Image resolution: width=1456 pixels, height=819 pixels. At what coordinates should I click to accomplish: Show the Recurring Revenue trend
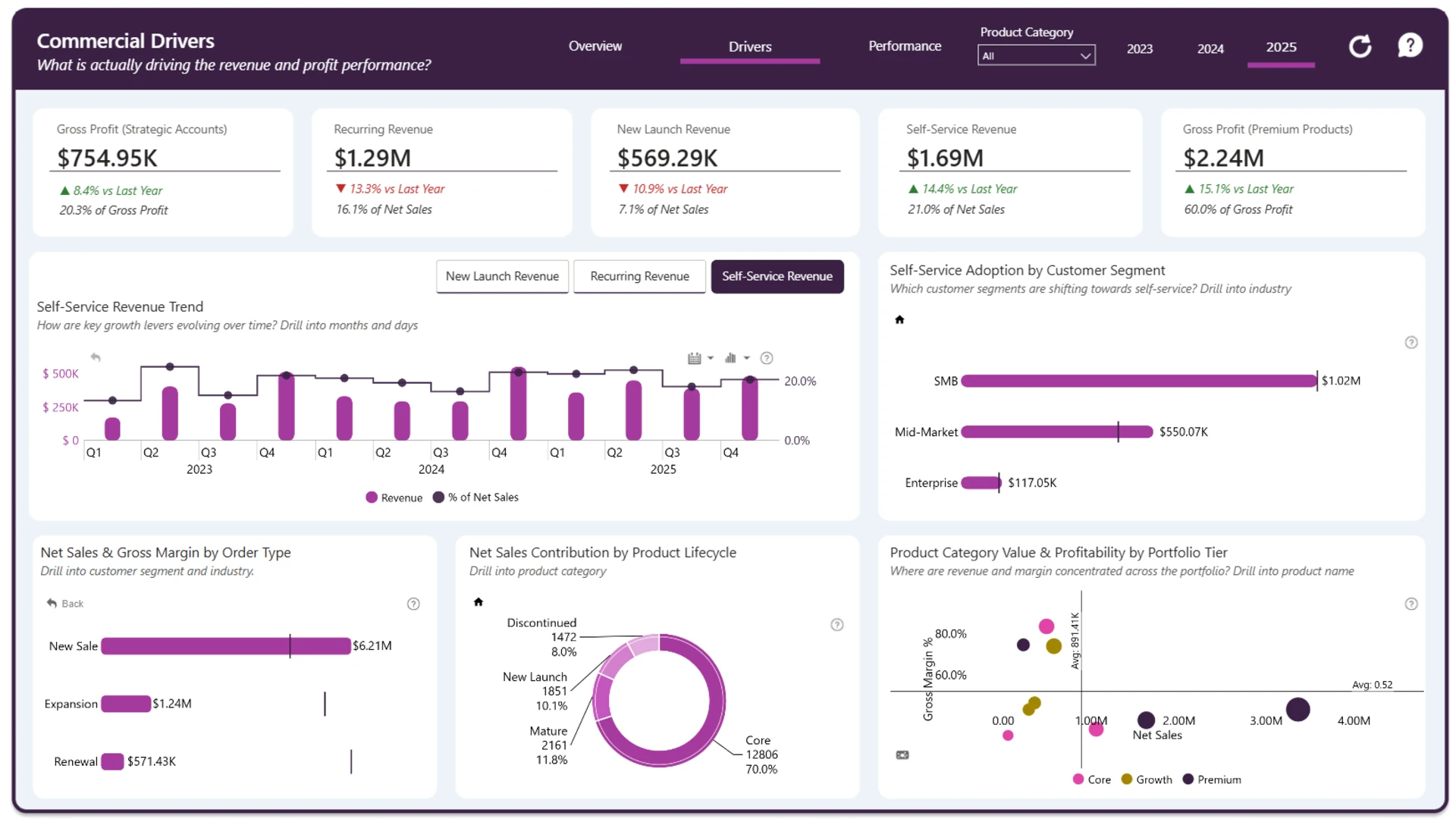pos(639,277)
